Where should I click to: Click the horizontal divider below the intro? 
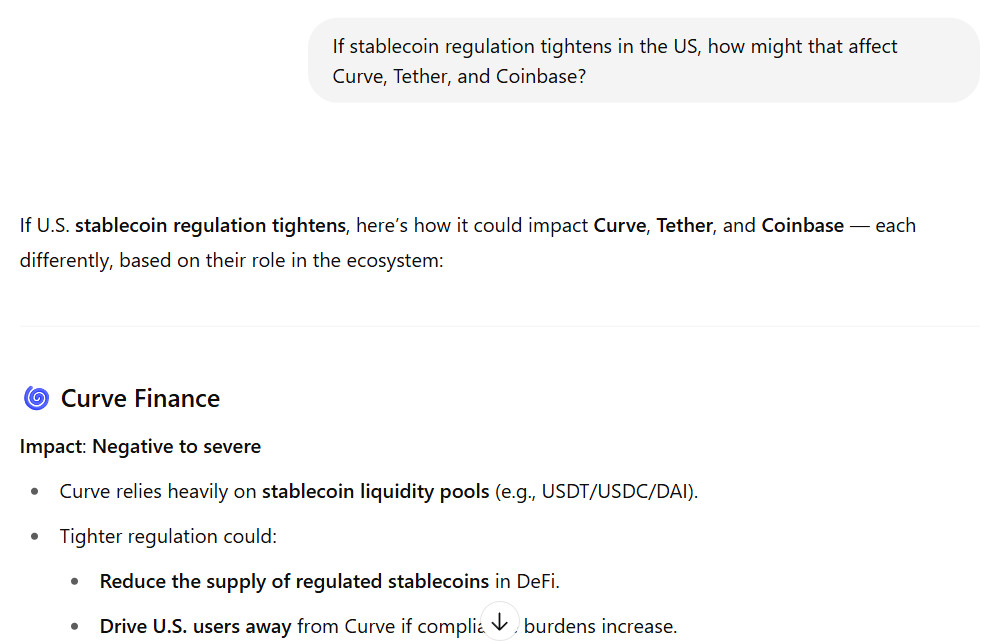pos(500,326)
